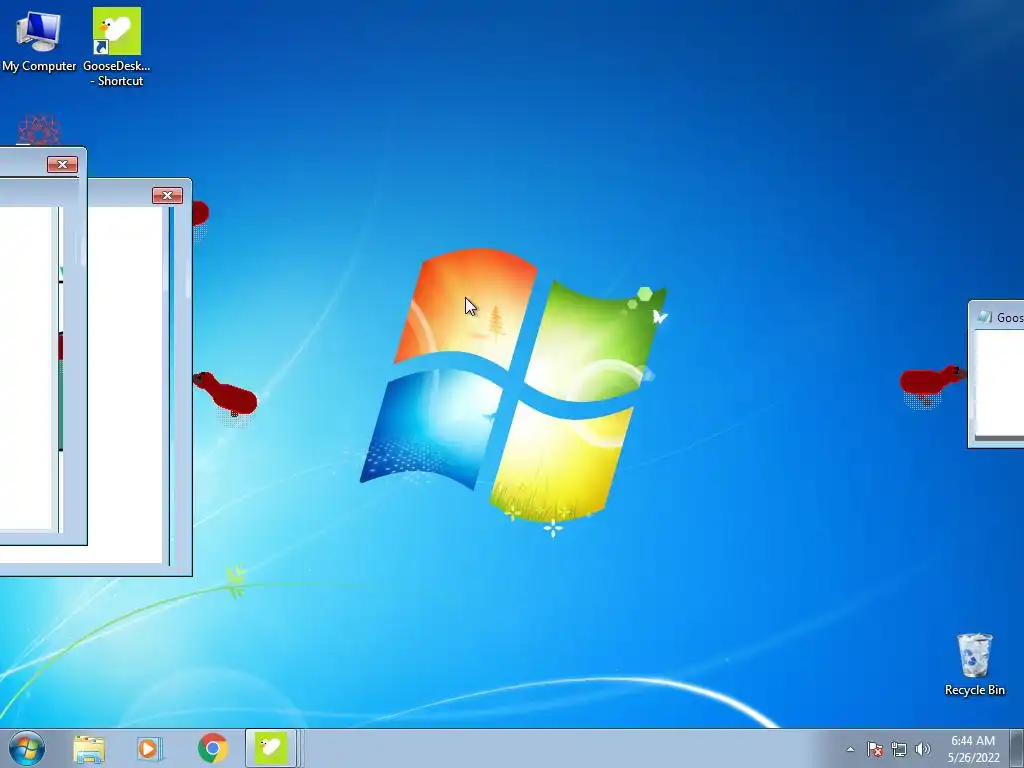
Task: Activate GooseDesktop taskbar button
Action: click(x=271, y=748)
